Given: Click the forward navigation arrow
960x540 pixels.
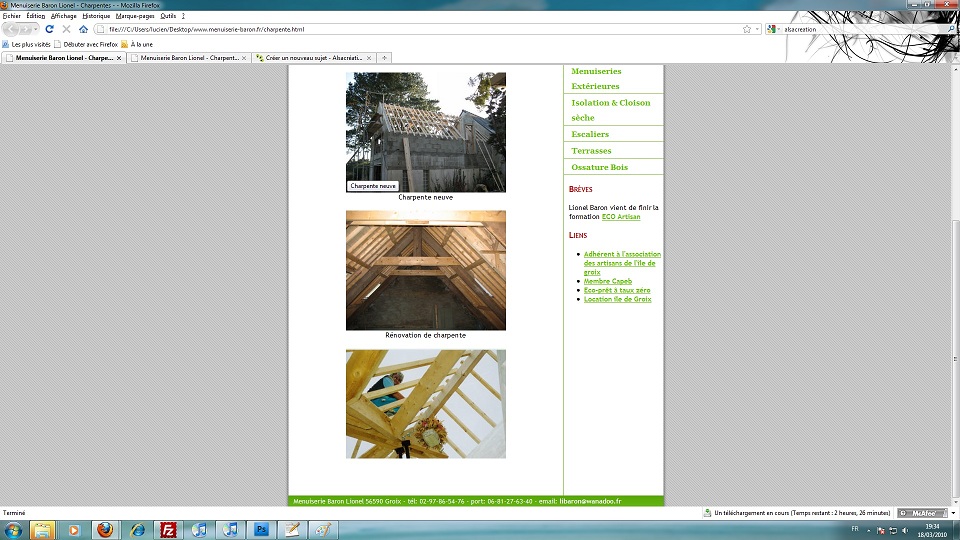Looking at the screenshot, I should coord(26,29).
